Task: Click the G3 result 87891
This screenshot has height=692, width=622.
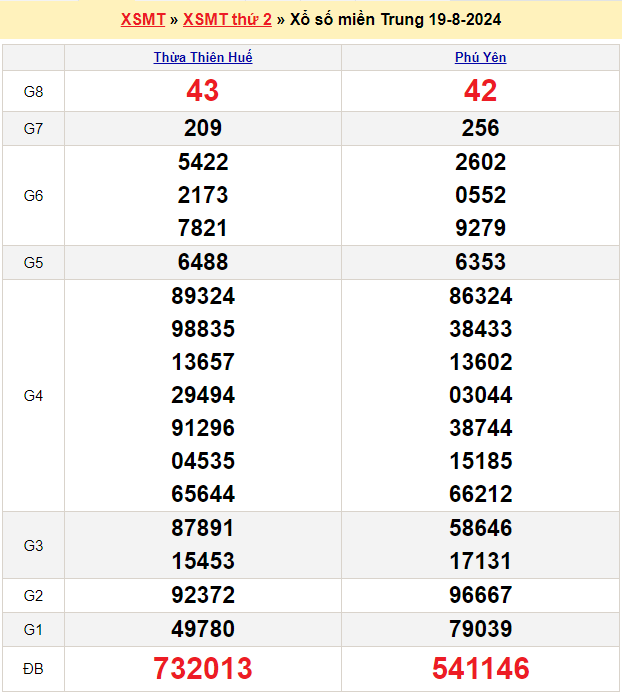Action: click(203, 528)
